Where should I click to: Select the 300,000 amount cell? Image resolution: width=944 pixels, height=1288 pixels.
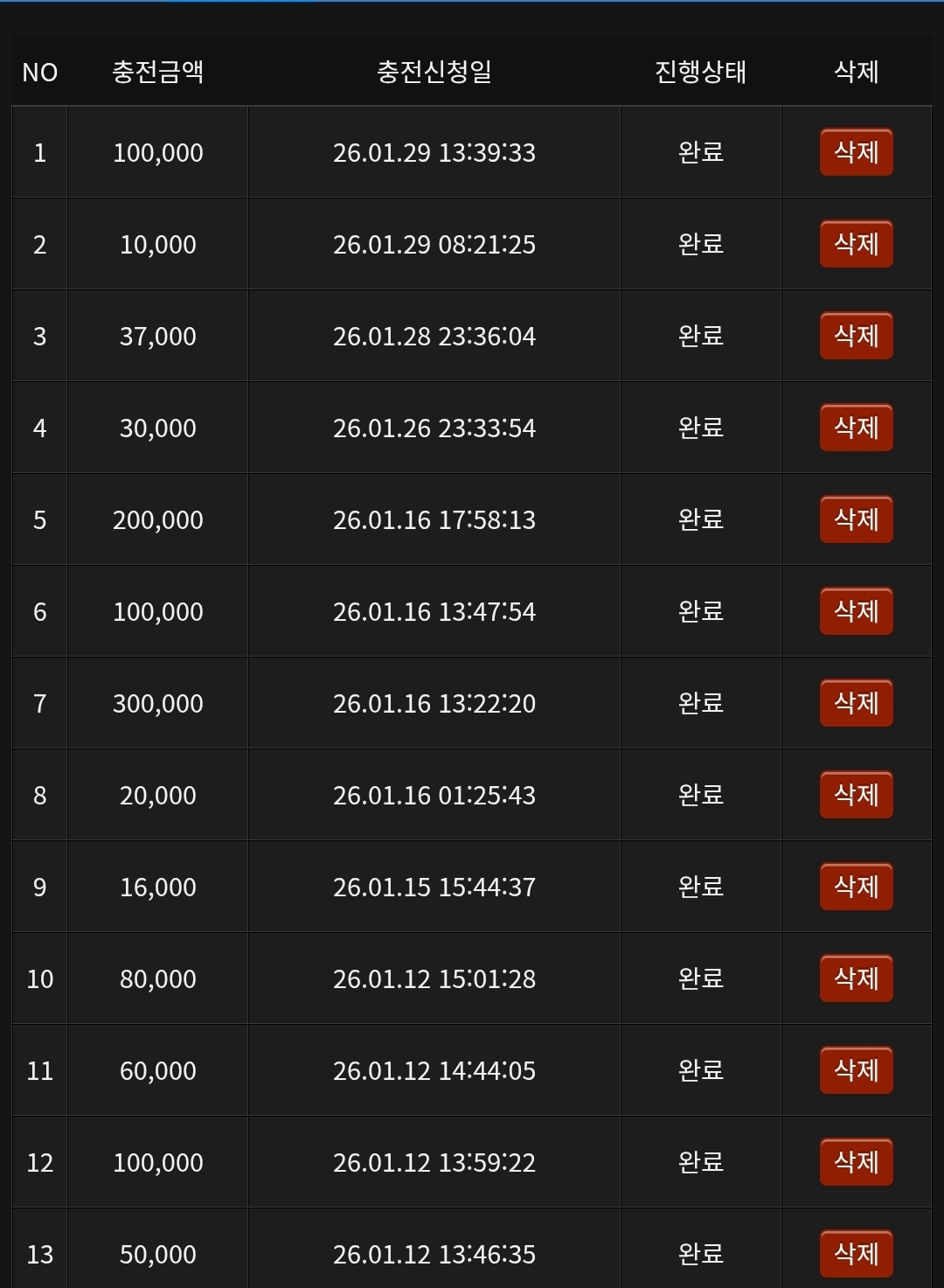[157, 704]
